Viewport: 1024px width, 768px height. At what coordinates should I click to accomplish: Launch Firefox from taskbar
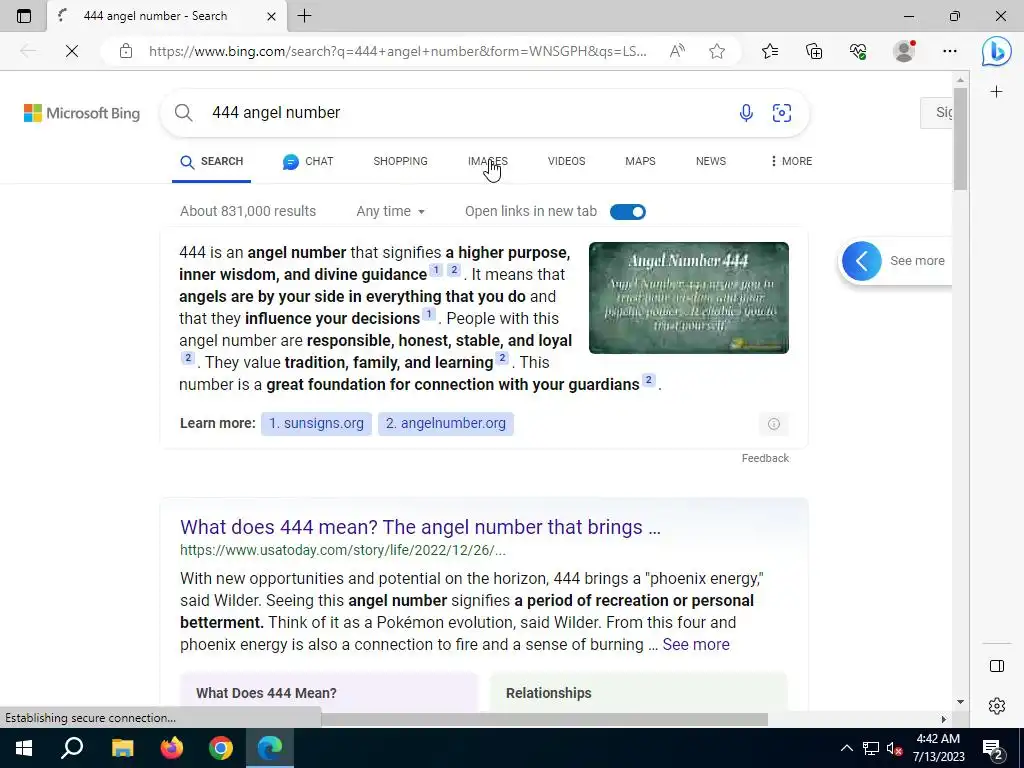[x=172, y=748]
